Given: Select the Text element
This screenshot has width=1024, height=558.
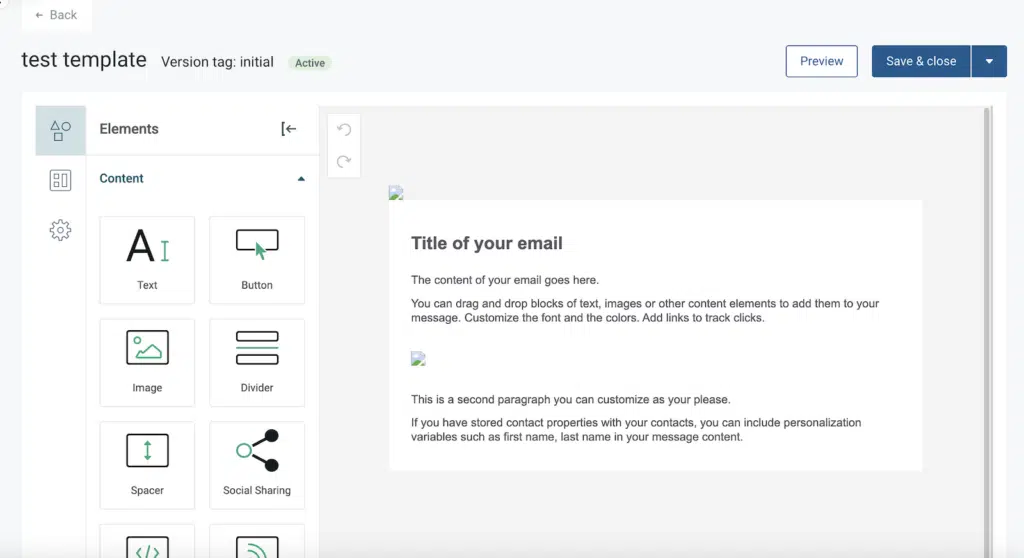Looking at the screenshot, I should (x=147, y=260).
